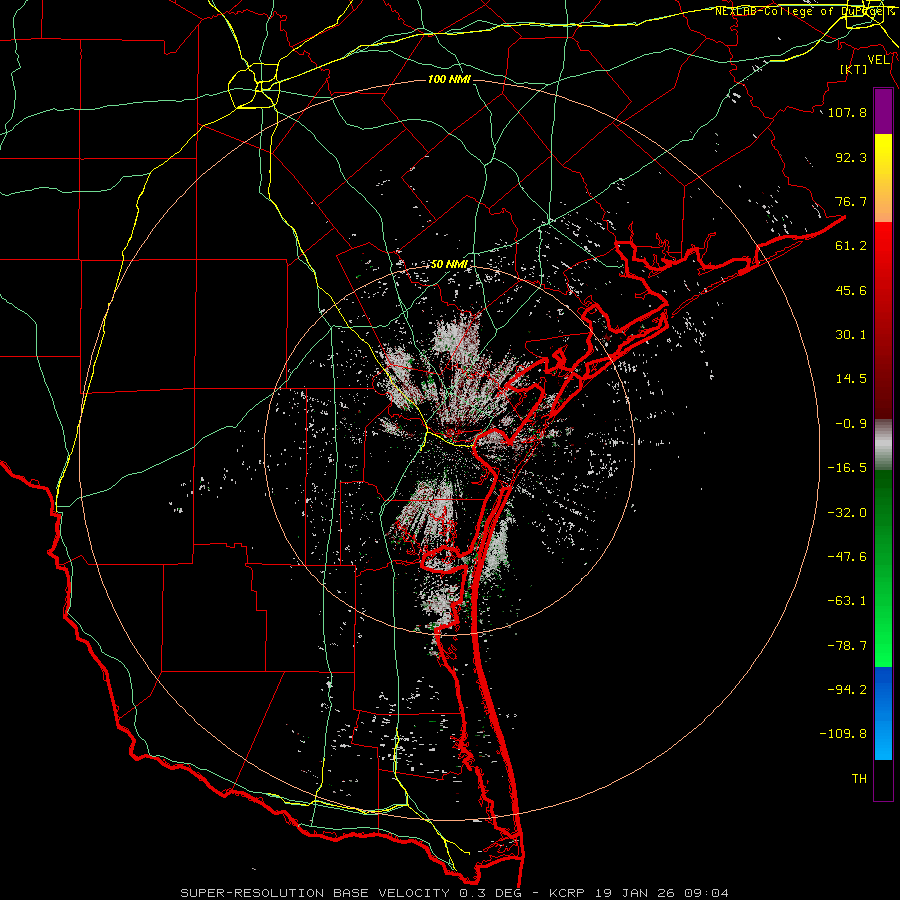900x900 pixels.
Task: Click the VEL legend title
Action: click(879, 60)
